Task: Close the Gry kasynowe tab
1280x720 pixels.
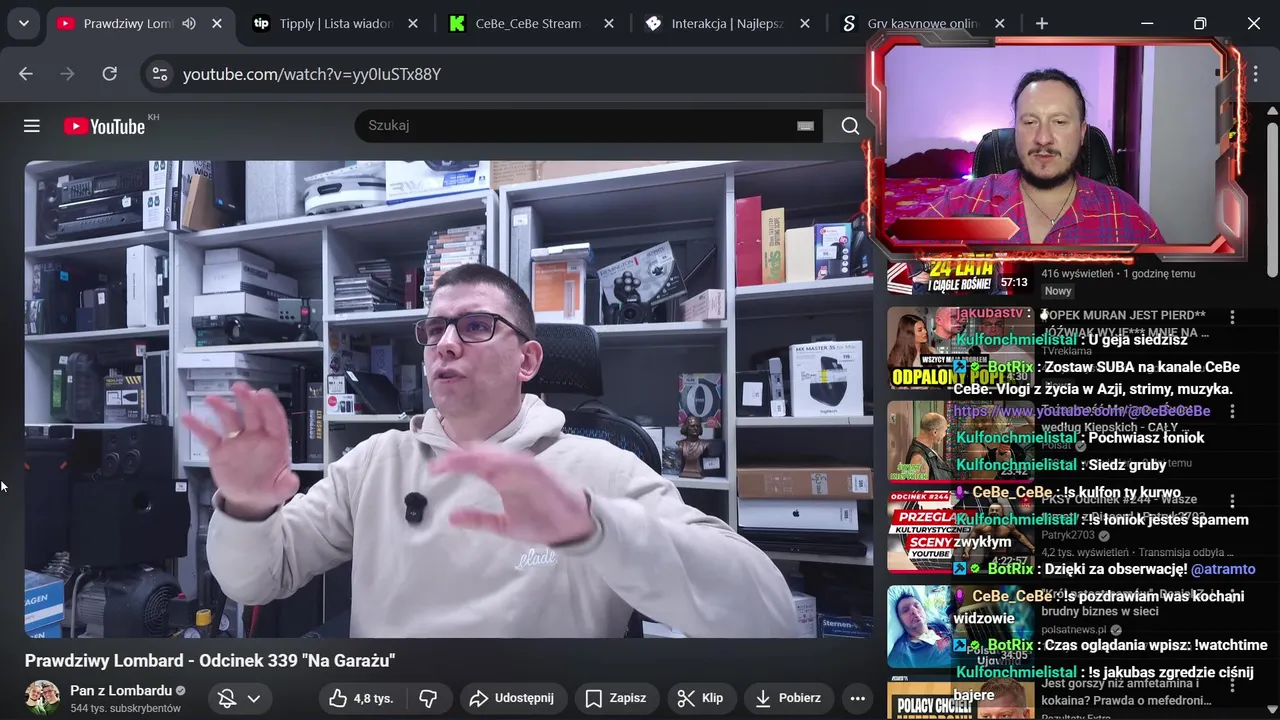Action: click(x=1000, y=23)
